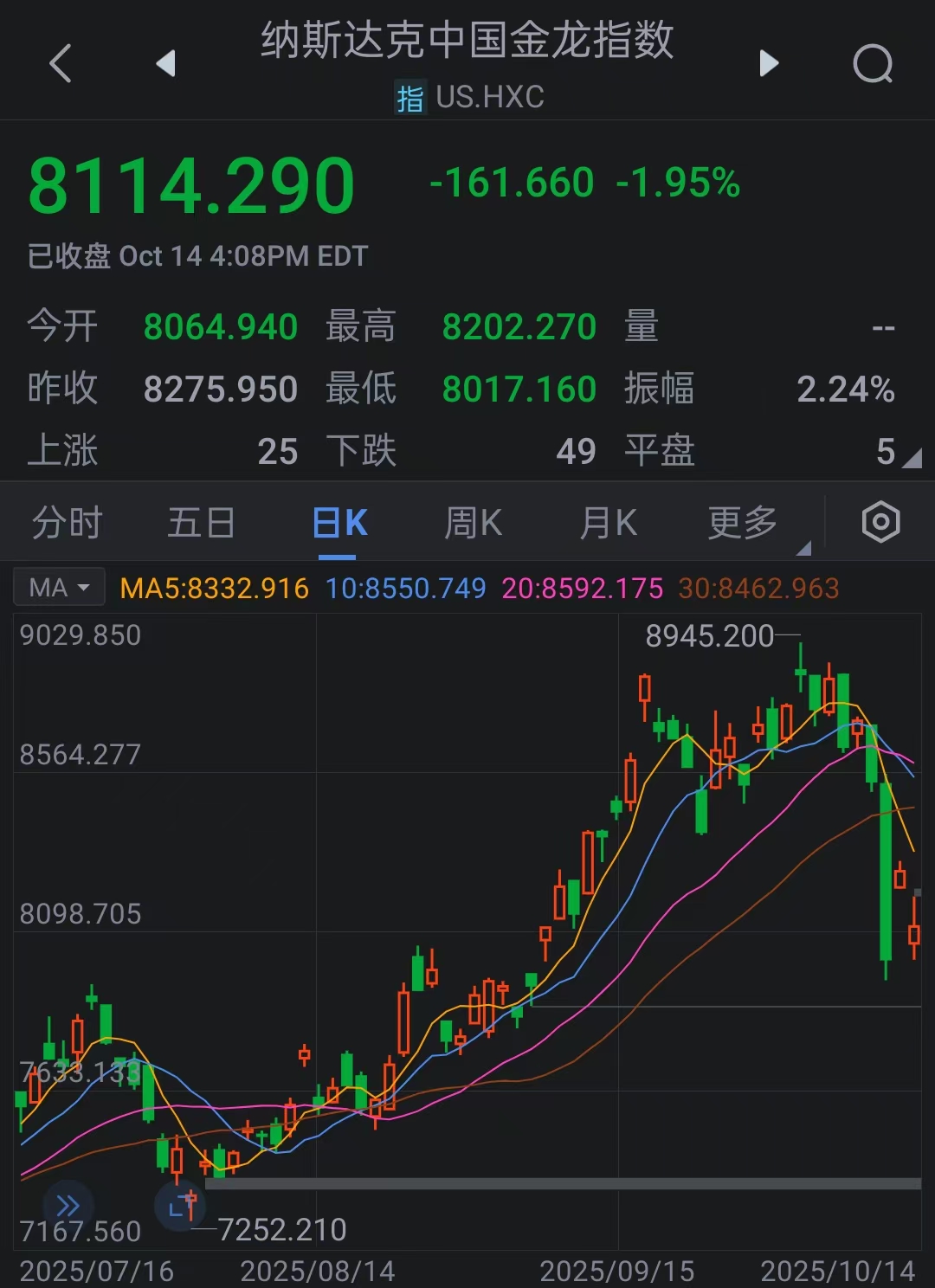Screen dimensions: 935x1288
Task: Tap the title 纳斯达克中国金龙指数
Action: pyautogui.click(x=467, y=40)
